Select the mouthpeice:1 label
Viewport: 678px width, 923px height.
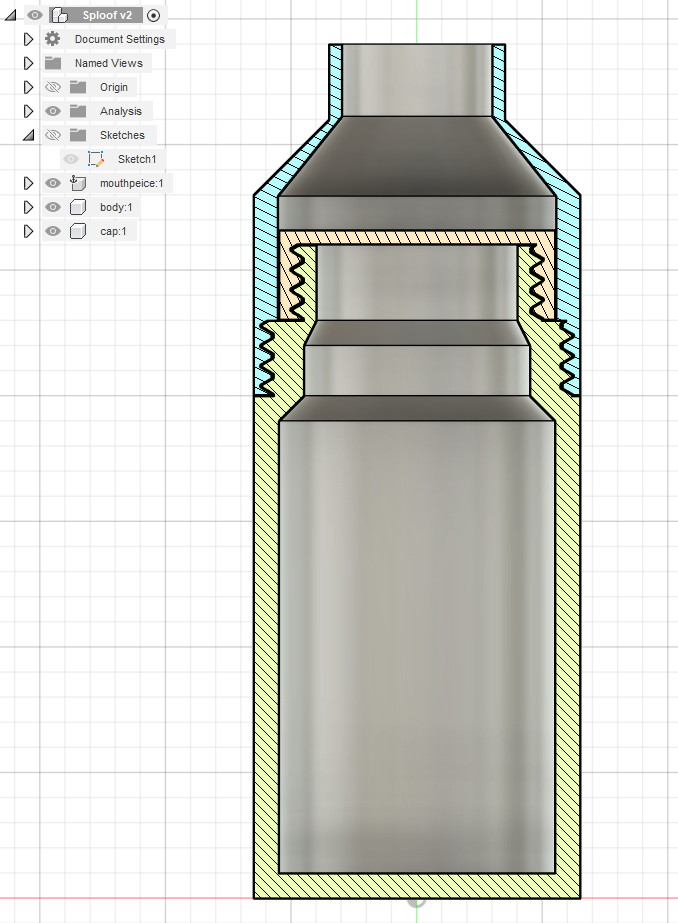pyautogui.click(x=131, y=183)
